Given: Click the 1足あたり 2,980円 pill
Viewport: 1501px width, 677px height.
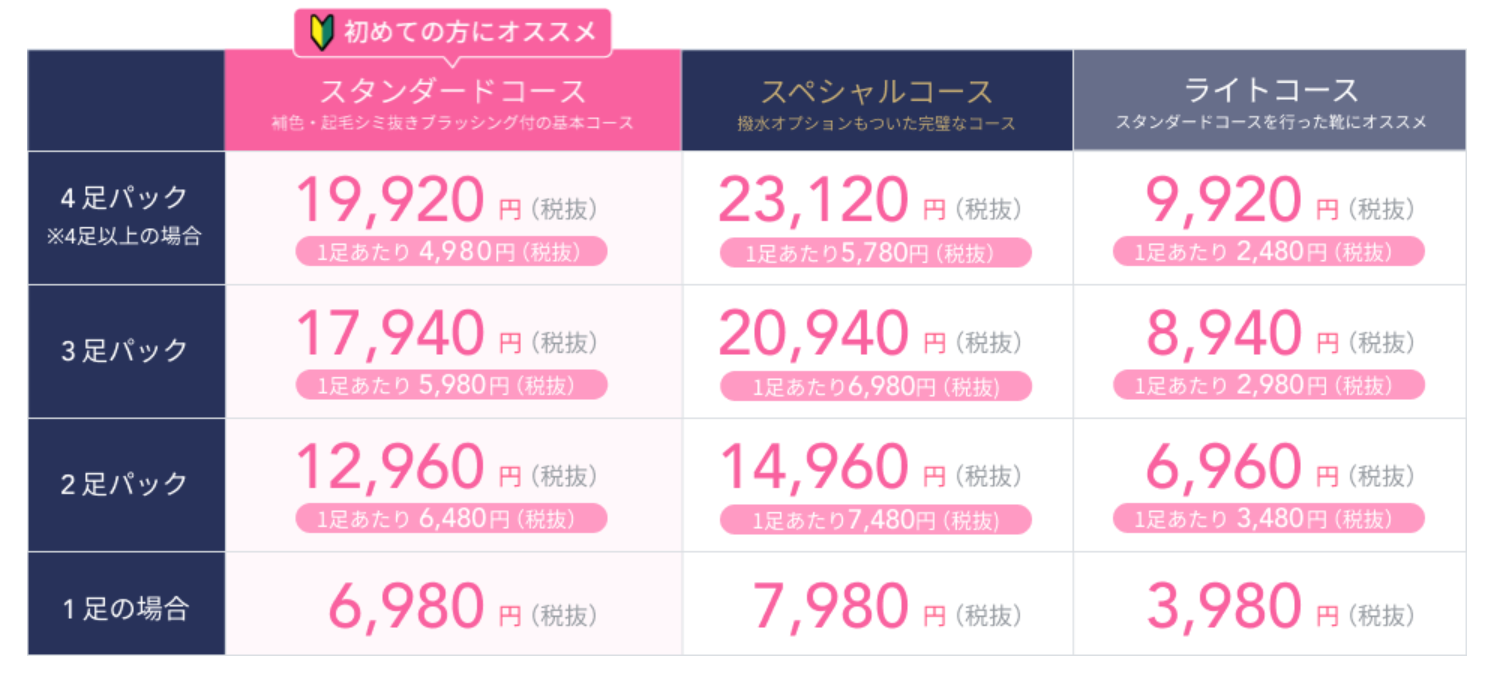Looking at the screenshot, I should click(1268, 385).
